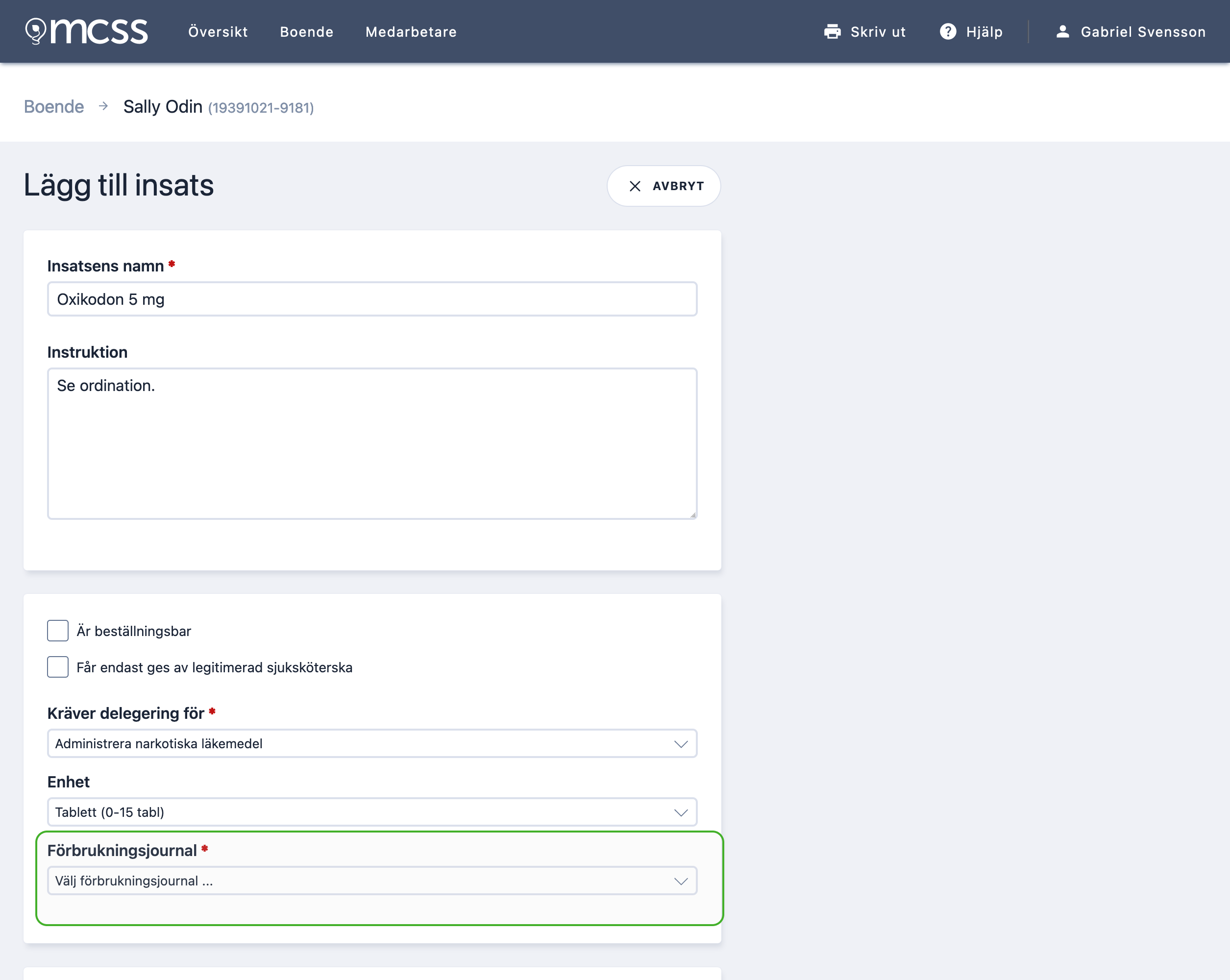Go to the Översikt menu item
Image resolution: width=1230 pixels, height=980 pixels.
(x=218, y=31)
